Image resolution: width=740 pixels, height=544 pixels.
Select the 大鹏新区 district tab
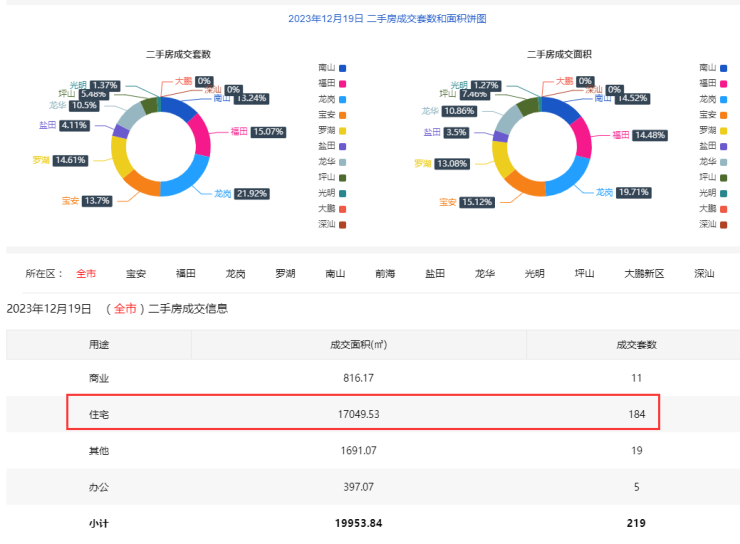[x=643, y=273]
